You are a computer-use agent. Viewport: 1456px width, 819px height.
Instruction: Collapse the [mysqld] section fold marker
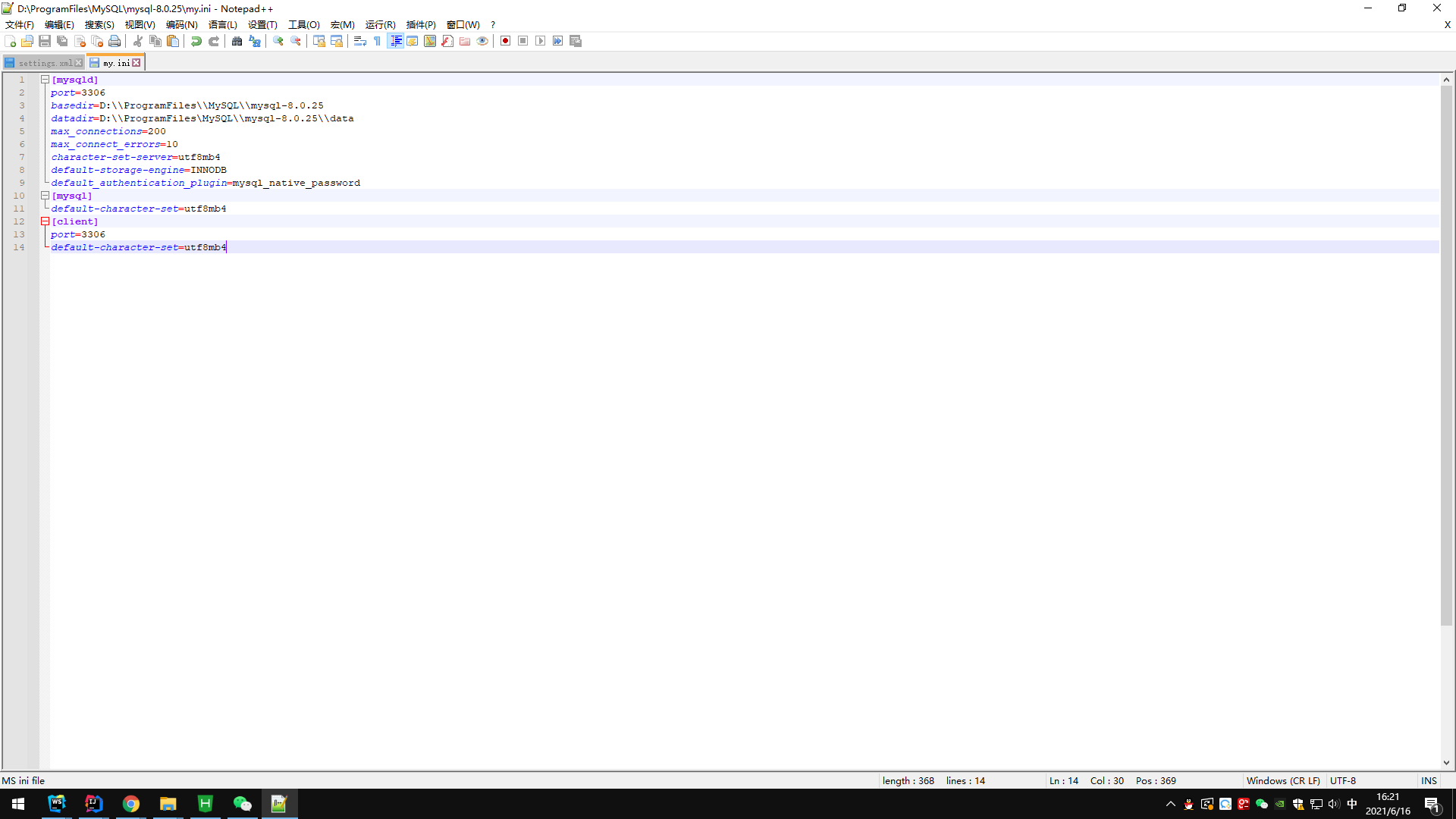tap(45, 80)
